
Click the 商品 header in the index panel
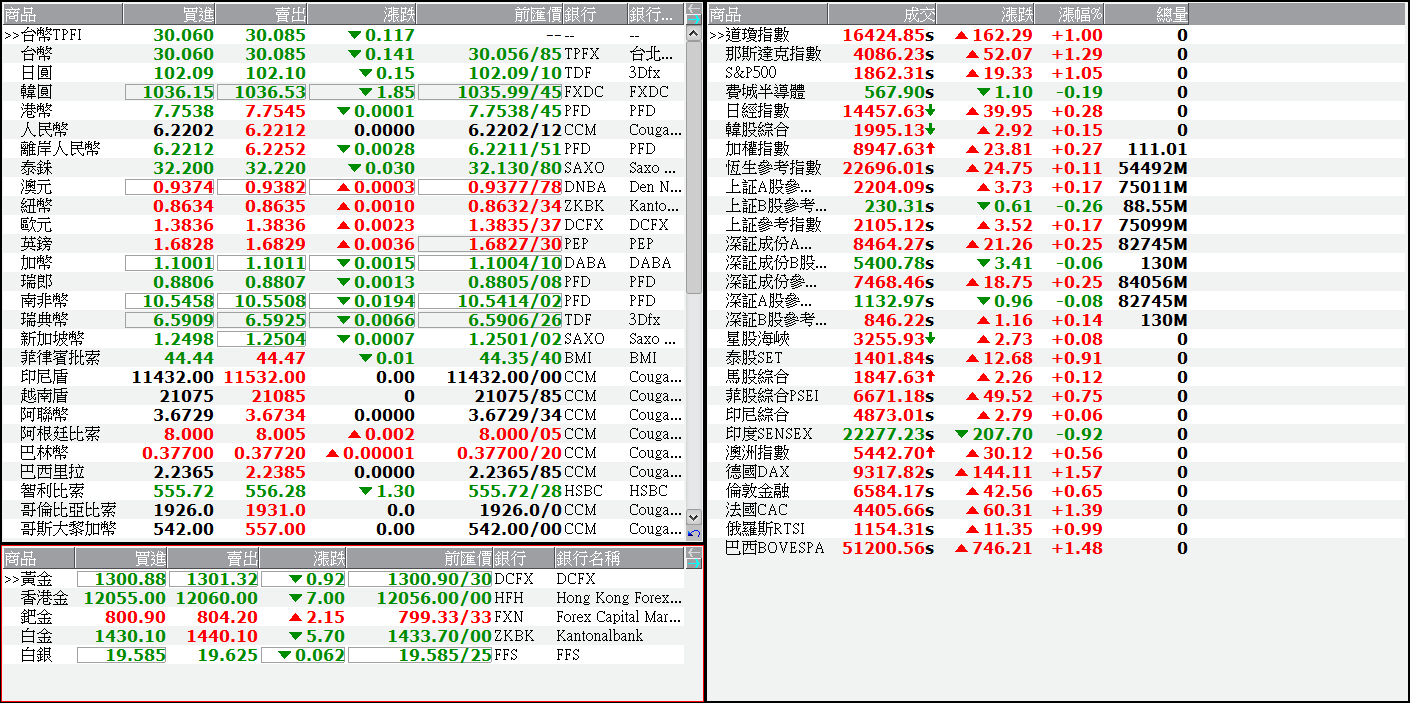pyautogui.click(x=768, y=14)
